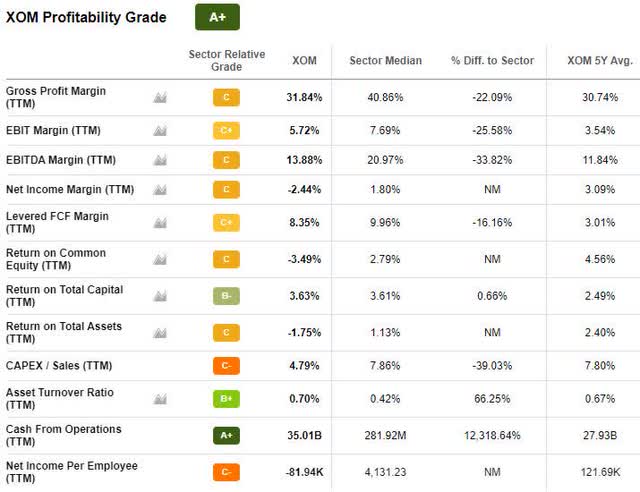The image size is (640, 492).
Task: Open Return on Total Capital chart icon
Action: pyautogui.click(x=160, y=296)
